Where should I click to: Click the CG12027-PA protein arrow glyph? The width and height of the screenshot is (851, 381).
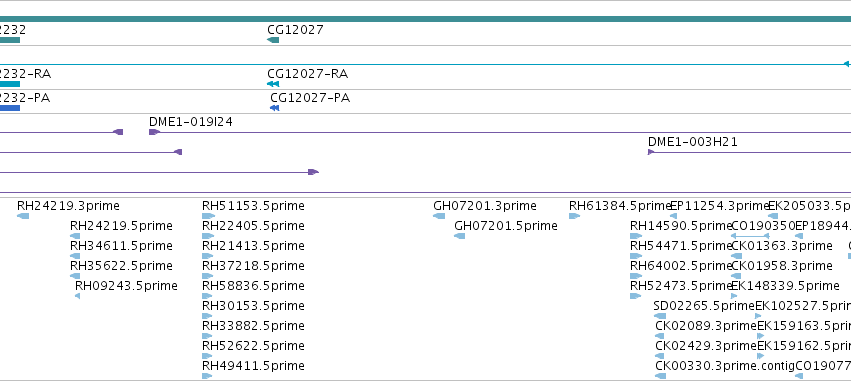point(275,108)
